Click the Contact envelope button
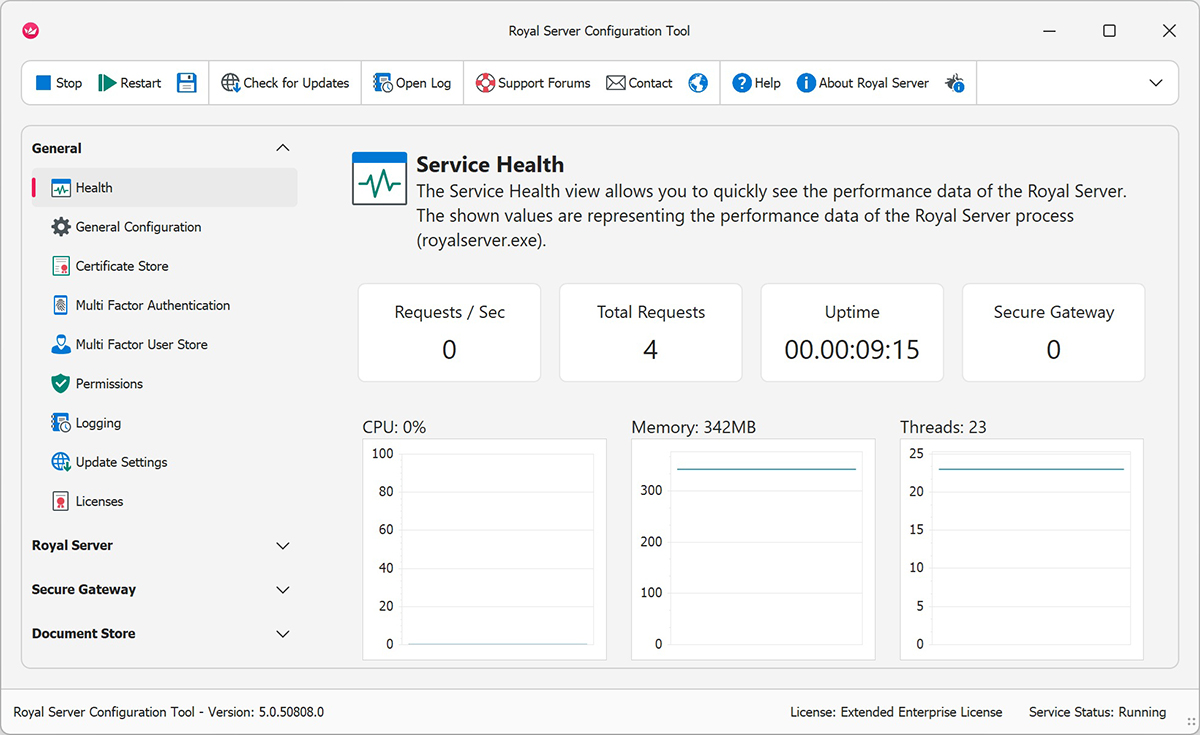Image resolution: width=1200 pixels, height=735 pixels. pos(639,83)
